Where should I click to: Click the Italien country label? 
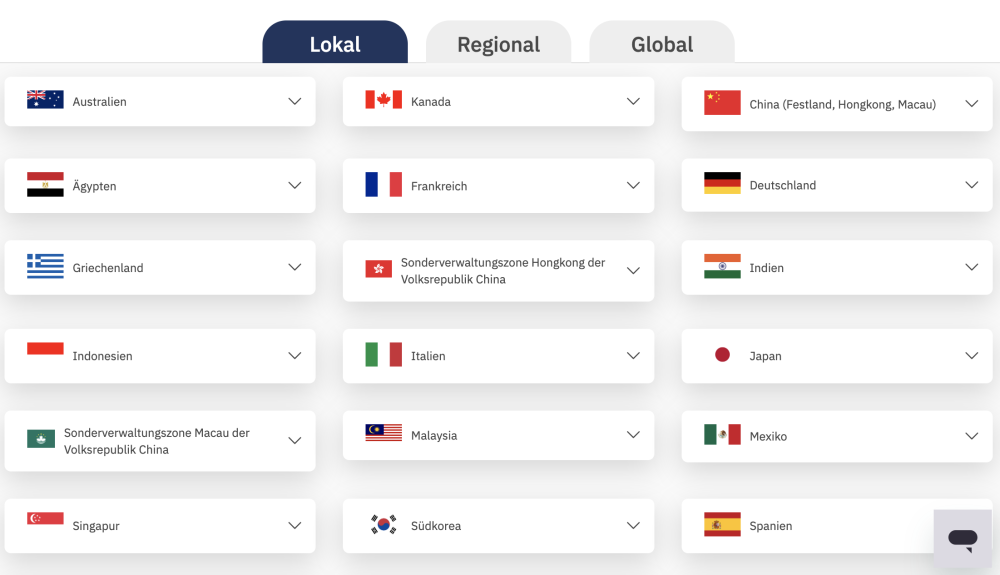coord(428,356)
